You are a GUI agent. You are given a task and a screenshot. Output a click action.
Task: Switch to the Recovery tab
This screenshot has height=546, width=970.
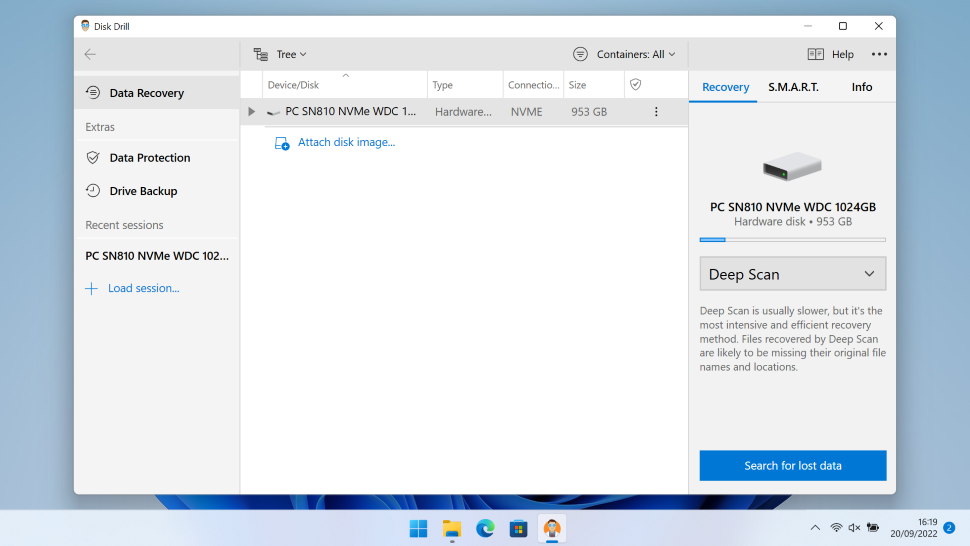(725, 87)
